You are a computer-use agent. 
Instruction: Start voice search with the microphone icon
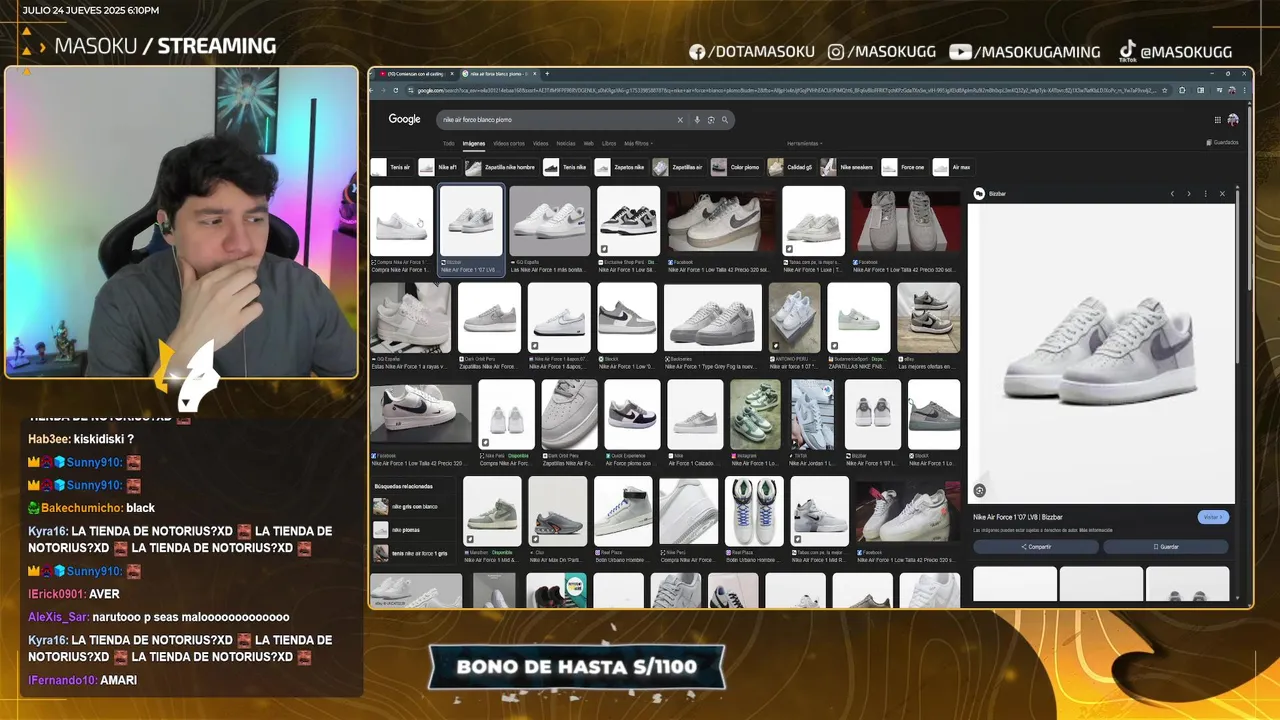click(697, 120)
